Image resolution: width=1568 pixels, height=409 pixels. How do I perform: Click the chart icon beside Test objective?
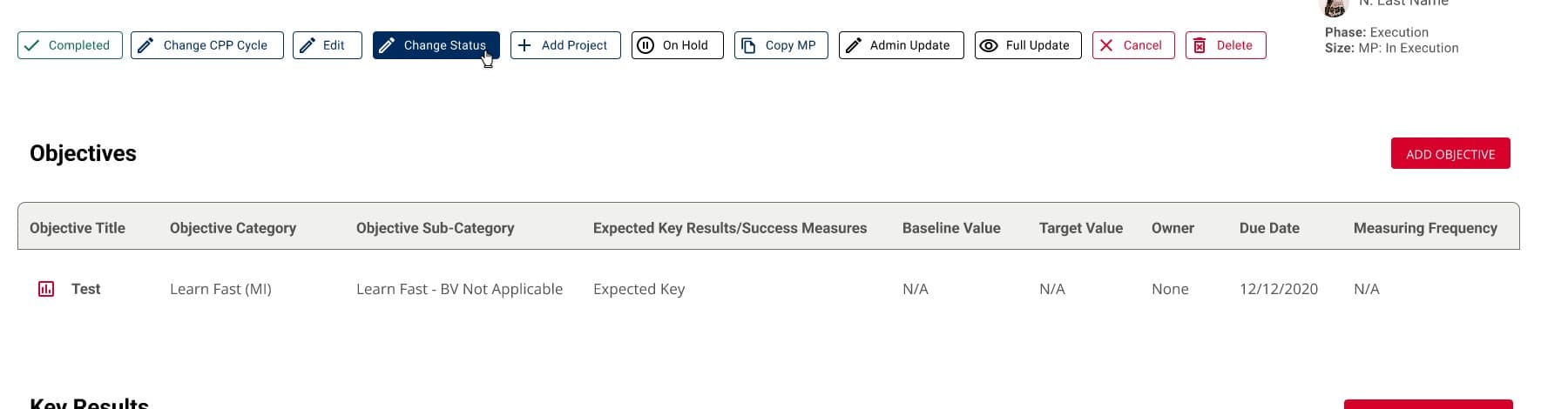click(x=46, y=289)
